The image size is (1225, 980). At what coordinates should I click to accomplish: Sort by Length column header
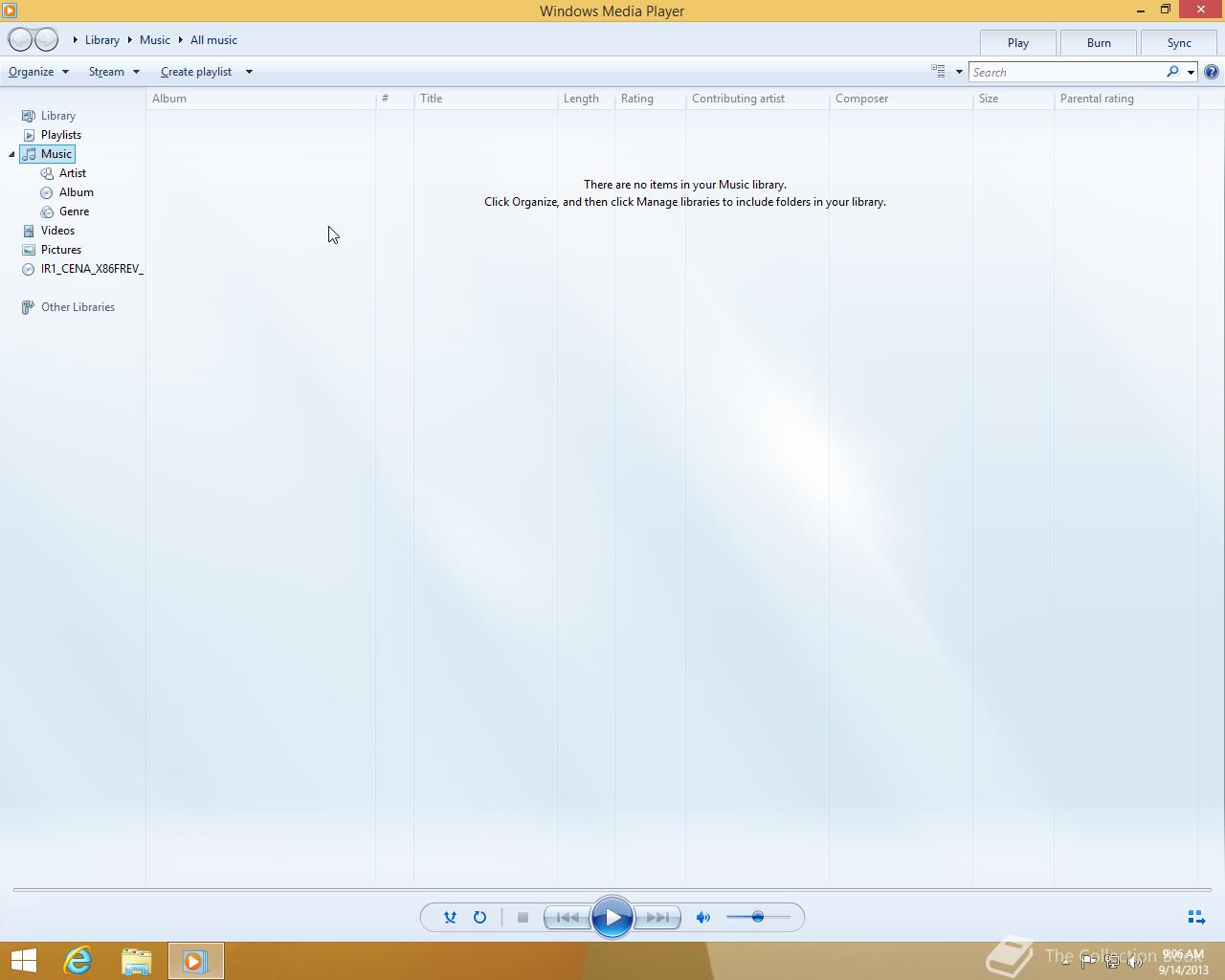click(x=586, y=99)
